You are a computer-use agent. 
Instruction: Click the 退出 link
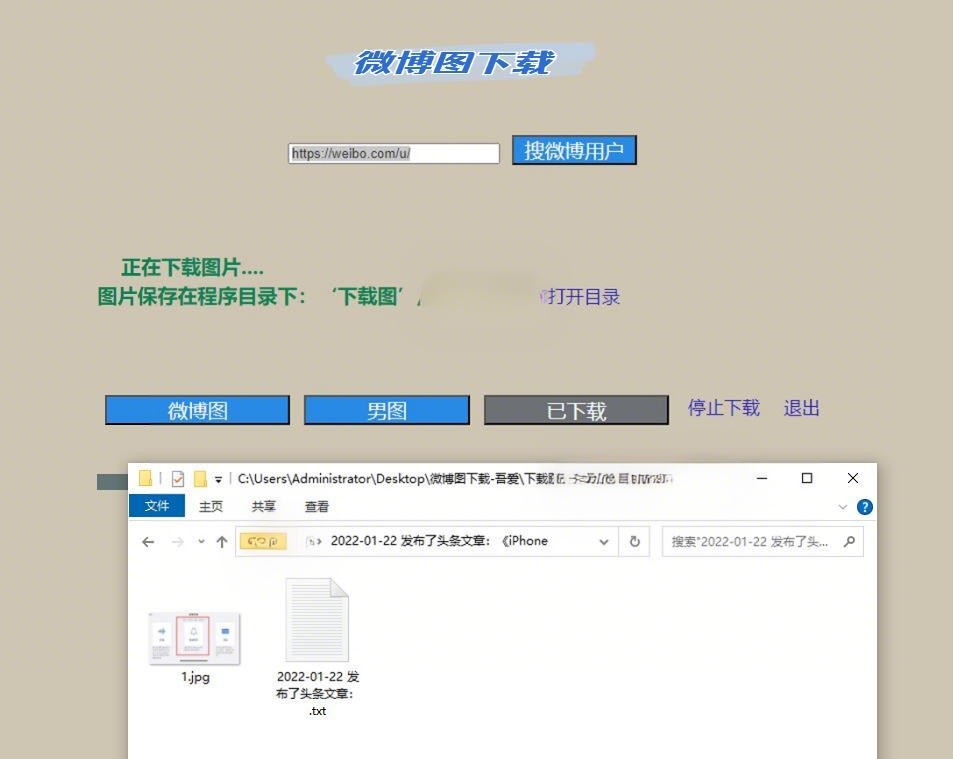pos(801,408)
